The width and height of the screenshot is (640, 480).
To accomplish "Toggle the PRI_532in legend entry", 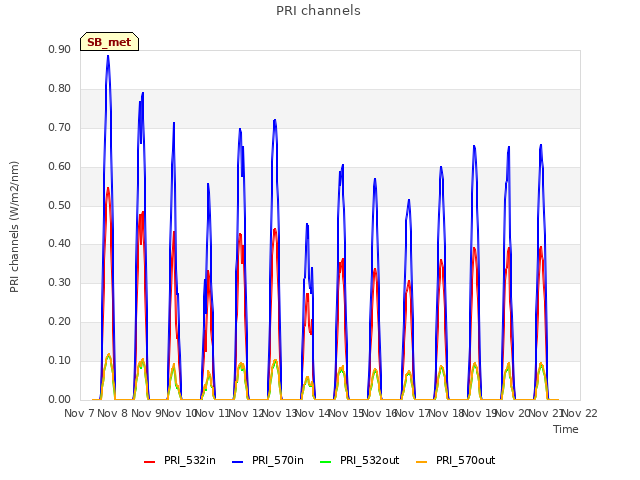I will pos(180,460).
